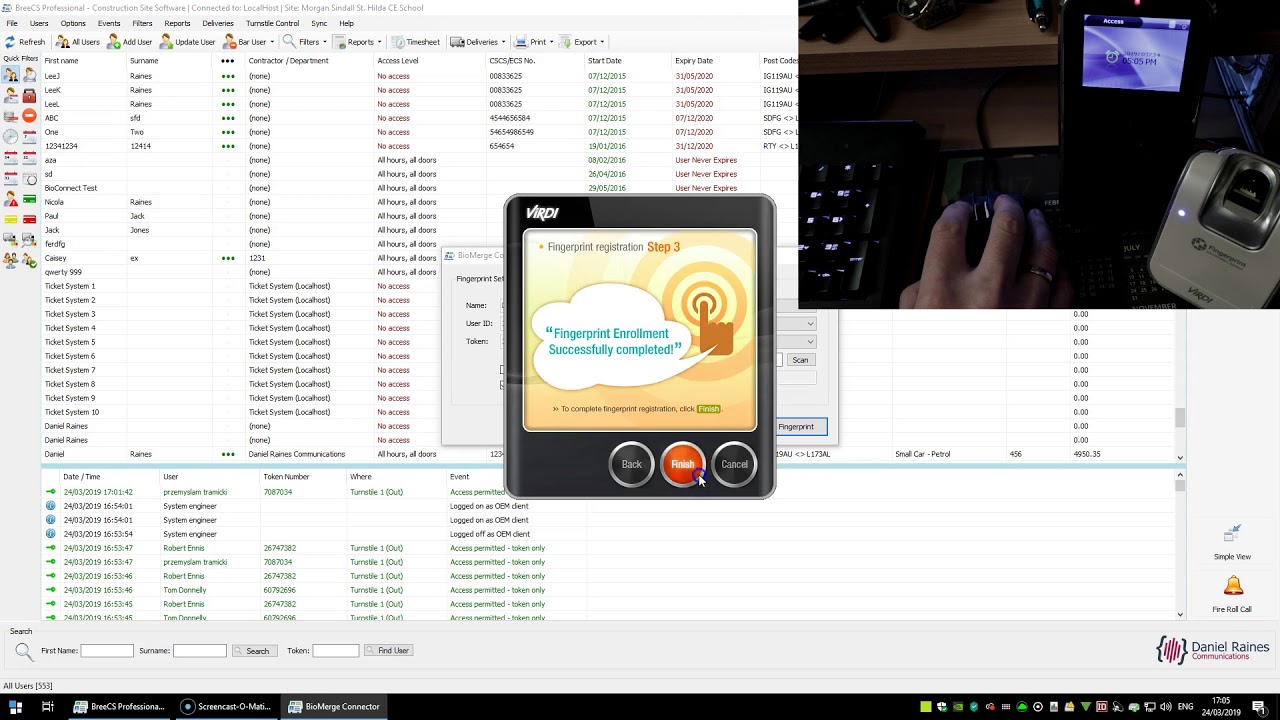Open the Windows notification center
The width and height of the screenshot is (1280, 720).
[x=1262, y=707]
